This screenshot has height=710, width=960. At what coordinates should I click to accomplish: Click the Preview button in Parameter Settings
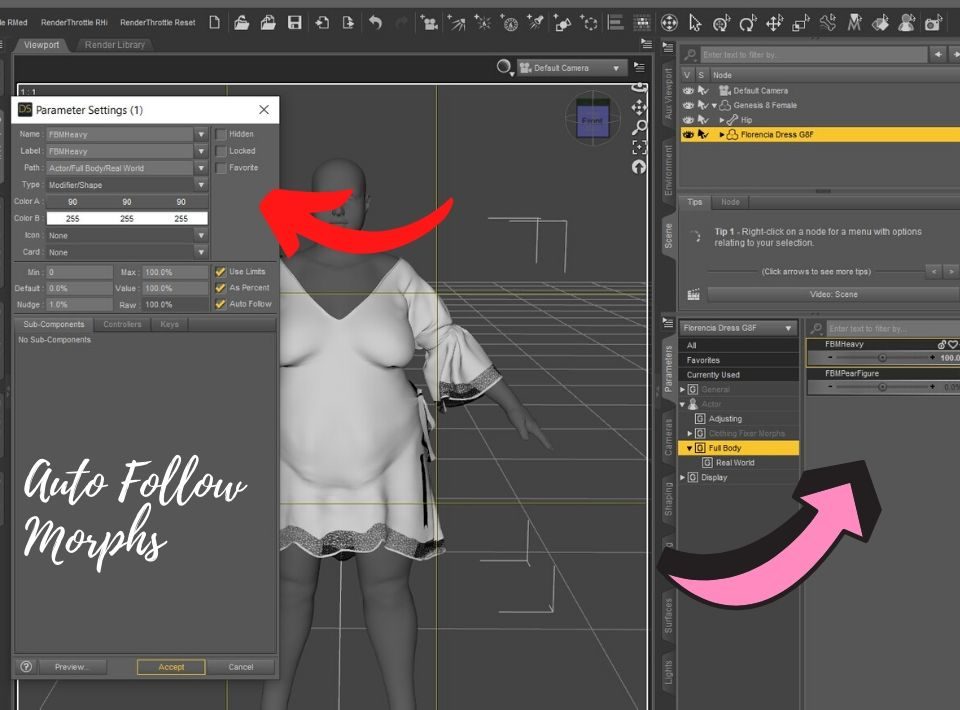pyautogui.click(x=72, y=667)
